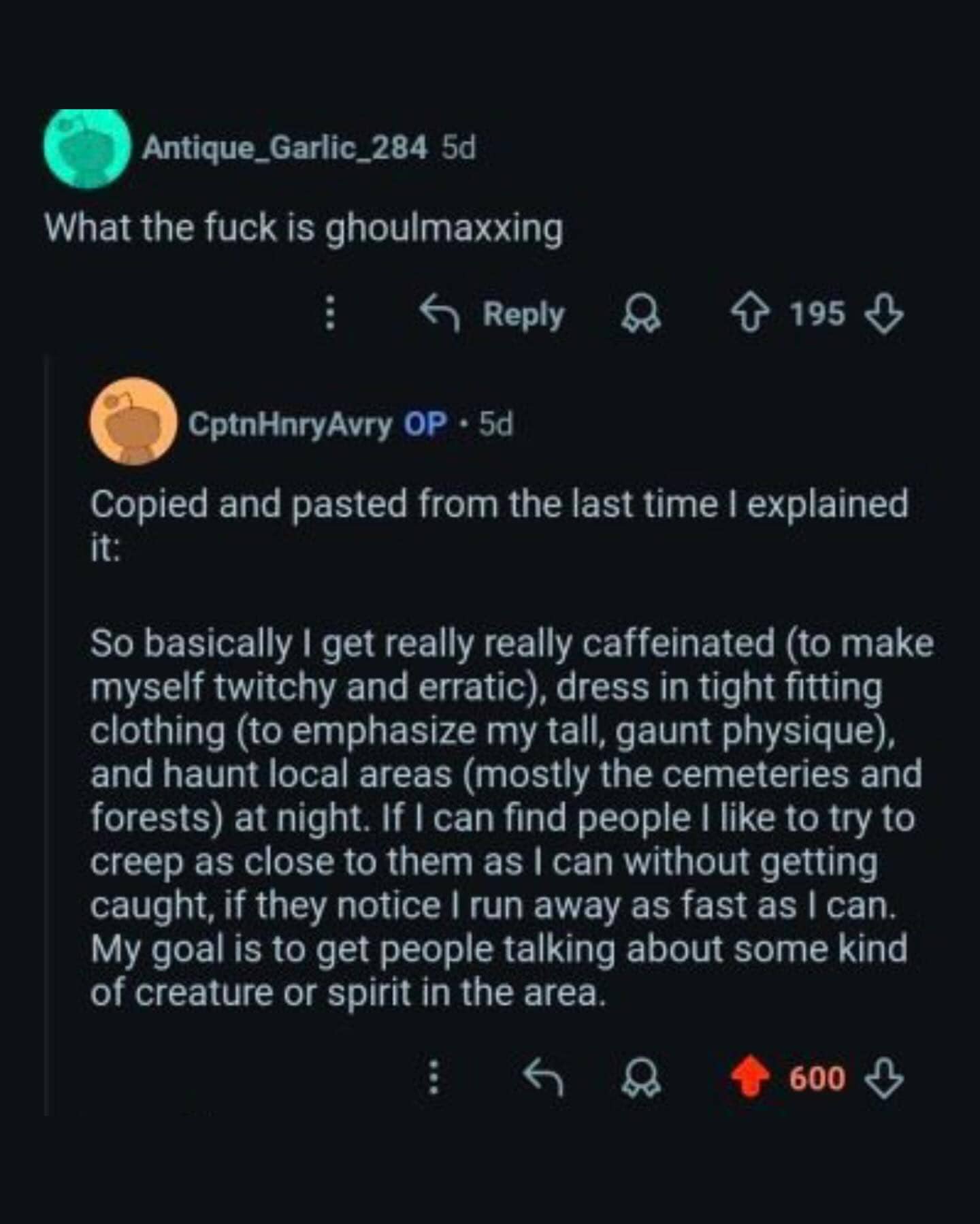Open Antique_Garlic_284's avatar profile
This screenshot has height=1224, width=980.
(88, 148)
